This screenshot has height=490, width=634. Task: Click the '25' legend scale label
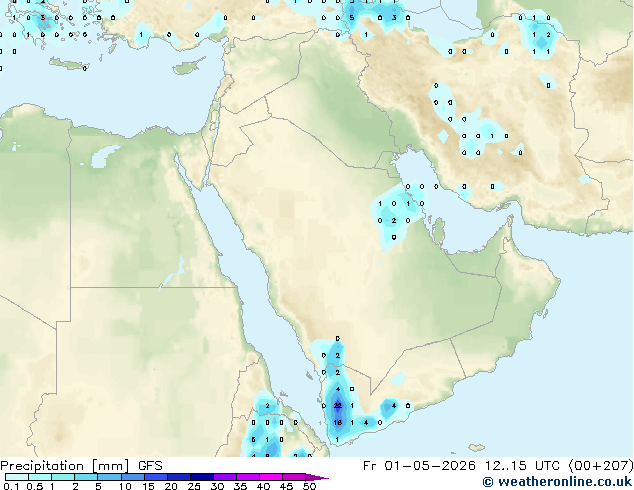tap(194, 486)
